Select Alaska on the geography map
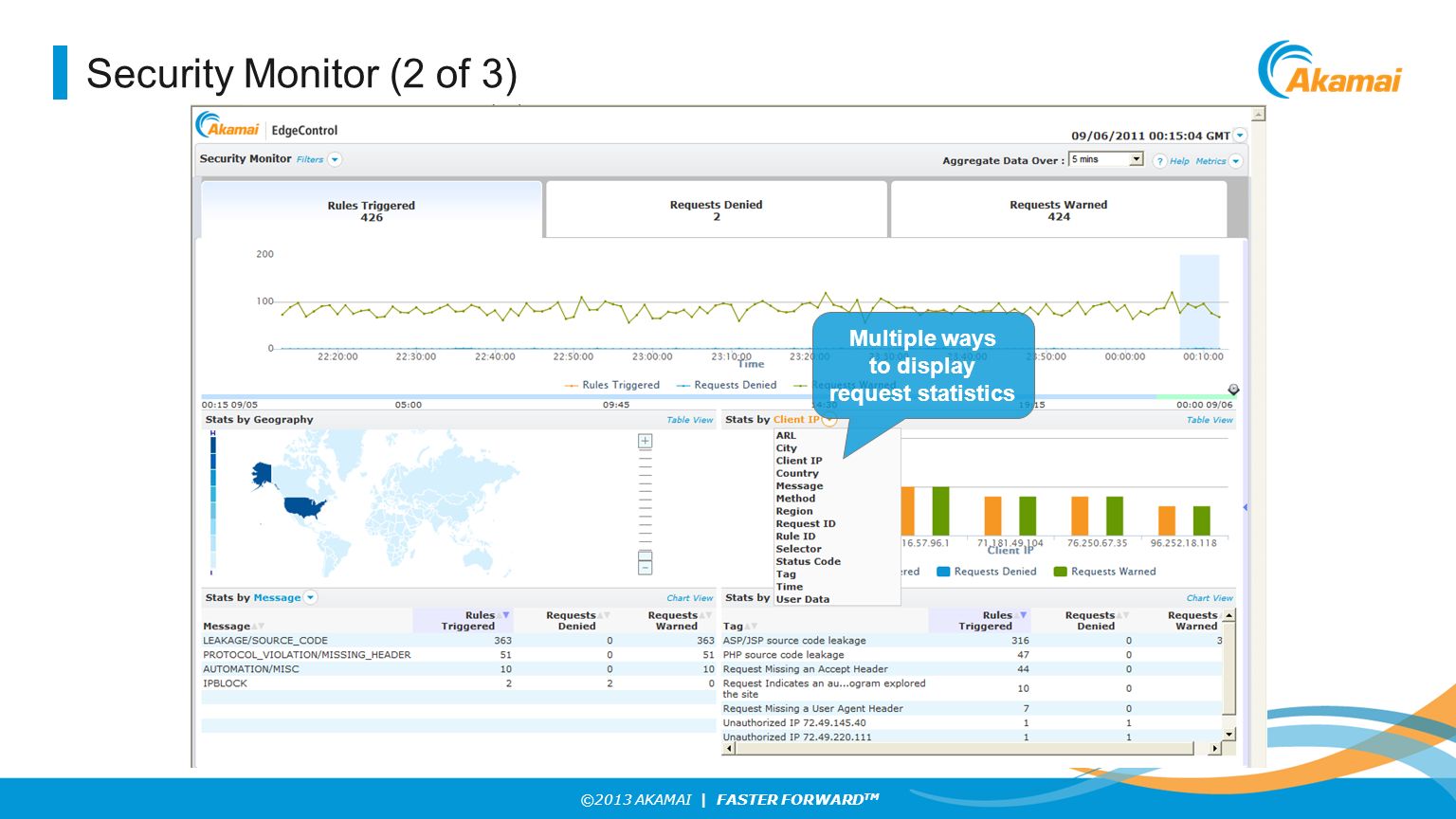The image size is (1456, 819). point(263,474)
